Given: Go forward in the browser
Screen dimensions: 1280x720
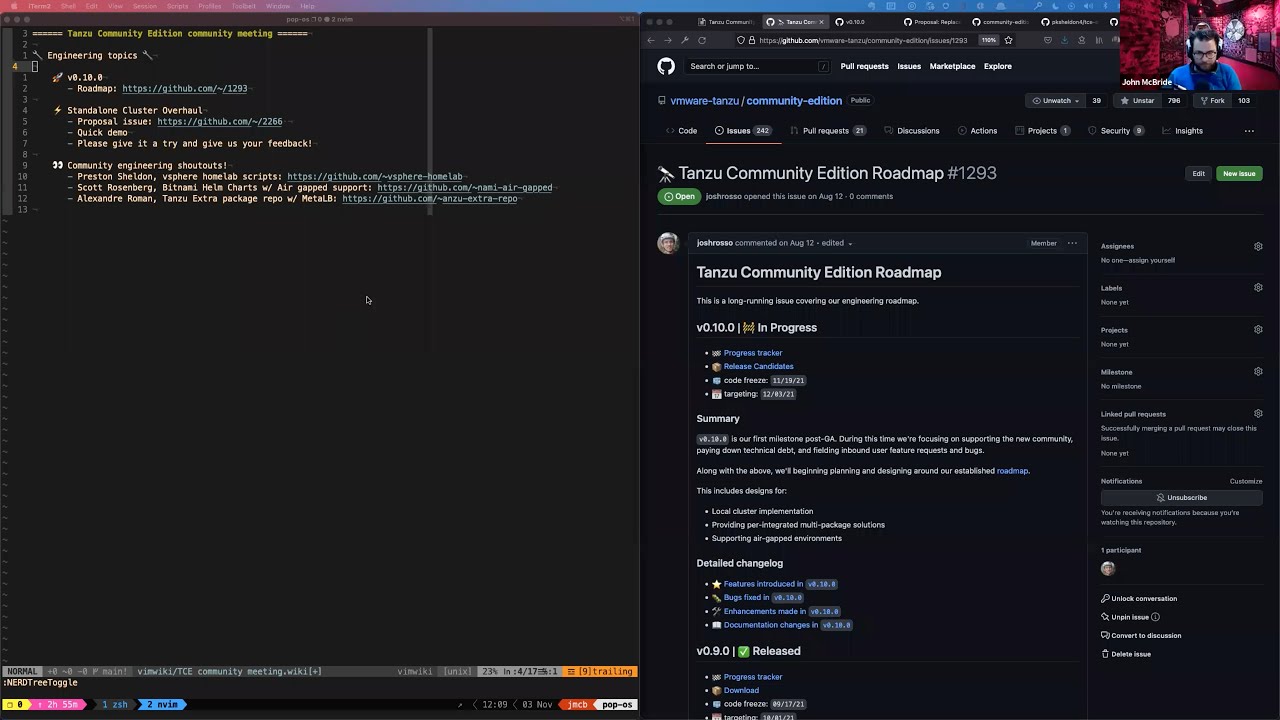Looking at the screenshot, I should click(x=668, y=40).
